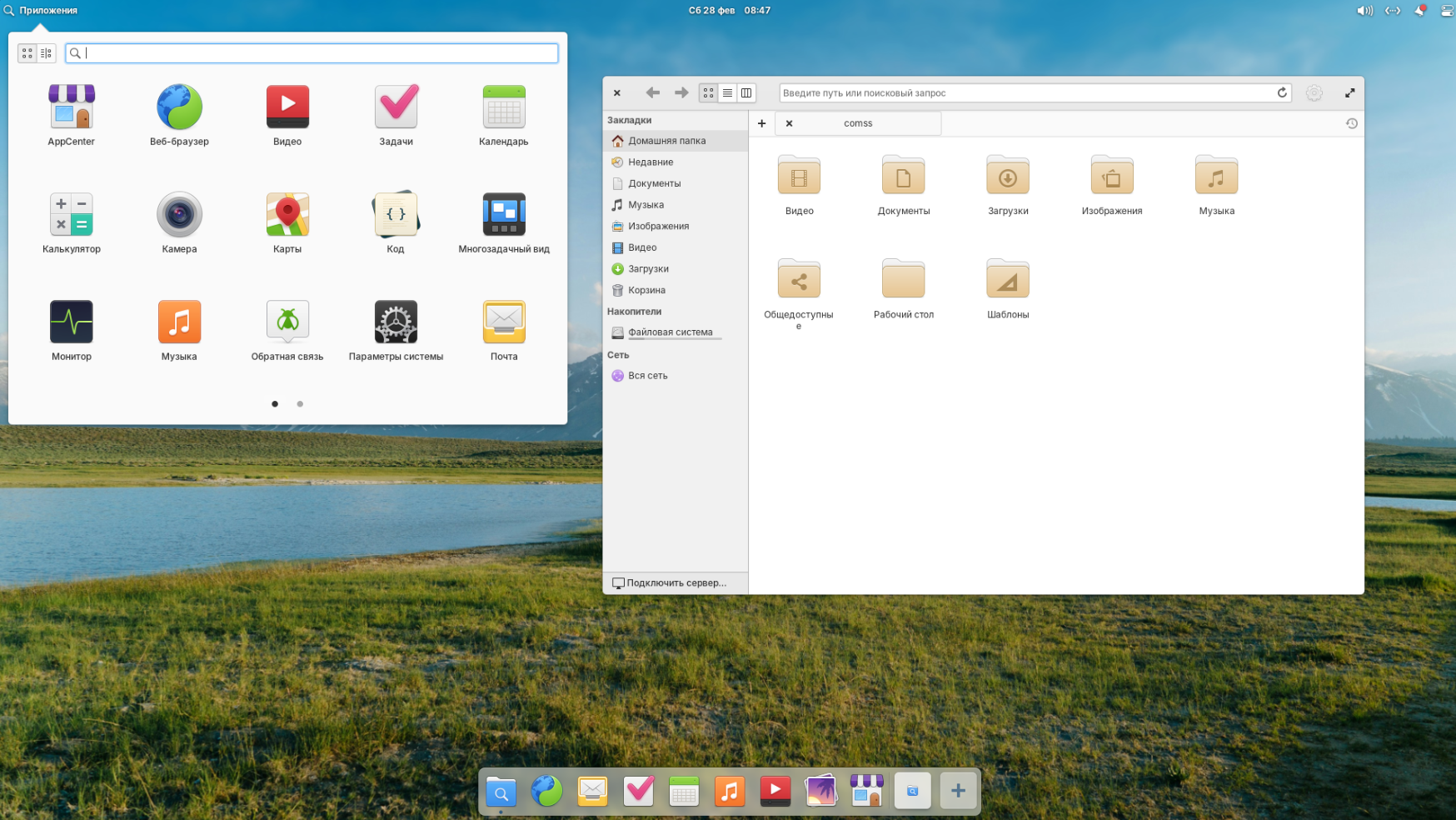
Task: Click the file path search field
Action: tap(1025, 93)
